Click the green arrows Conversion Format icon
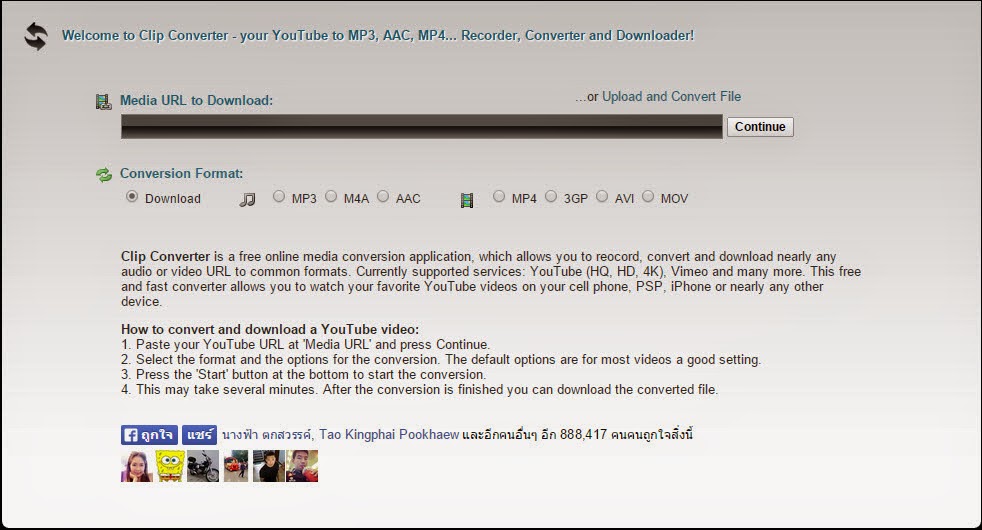The height and width of the screenshot is (530, 982). [103, 175]
